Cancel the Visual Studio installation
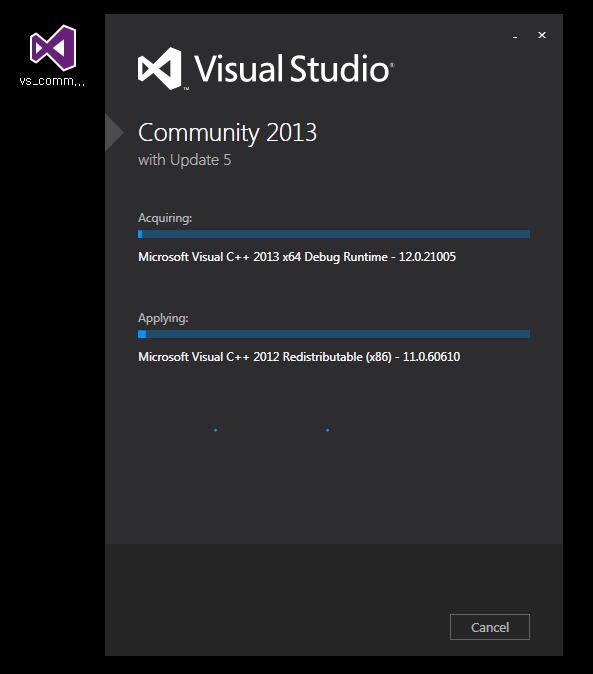The height and width of the screenshot is (674, 593). pos(489,627)
